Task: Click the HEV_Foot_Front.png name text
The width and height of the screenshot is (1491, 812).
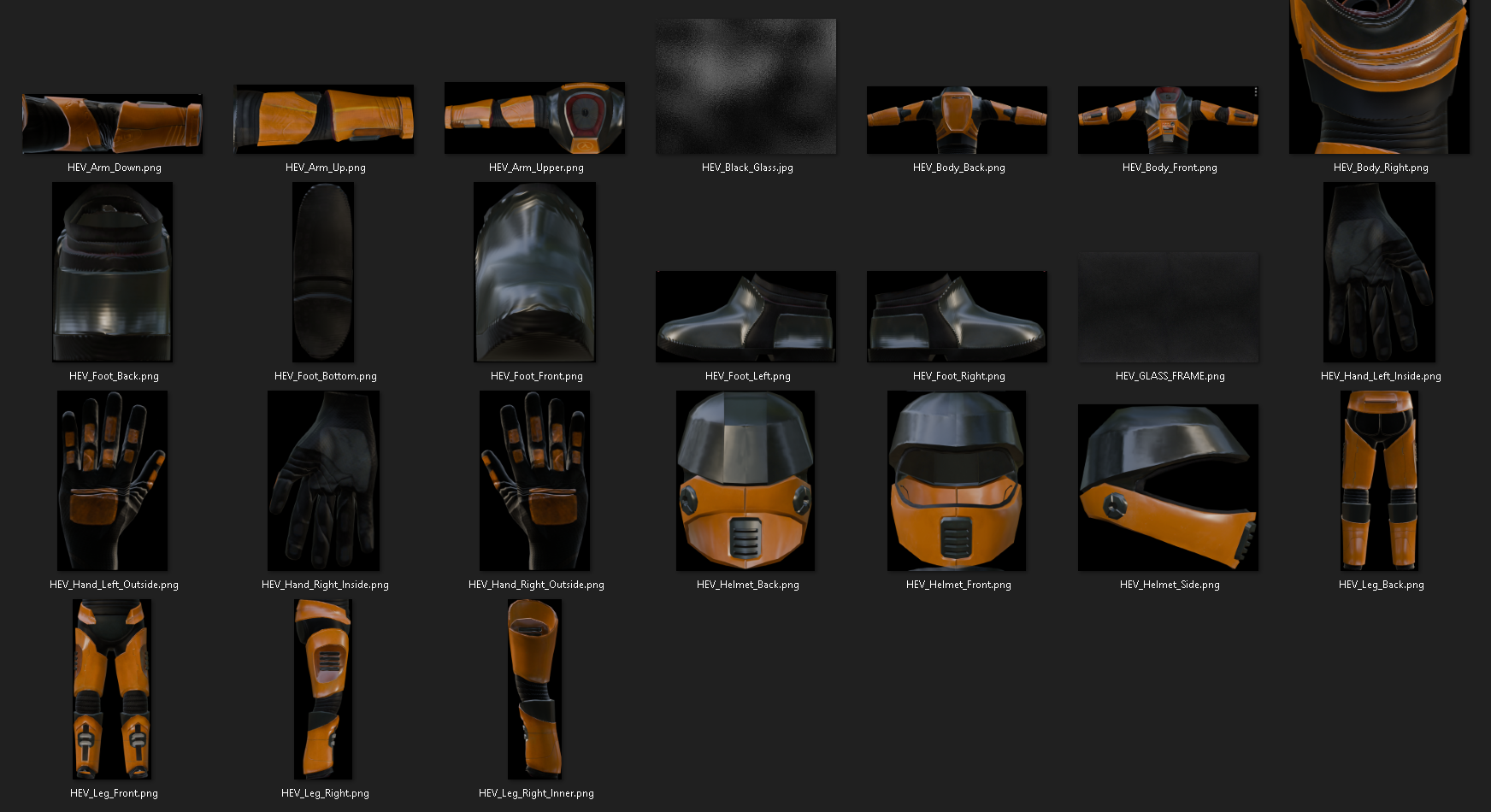Action: [537, 376]
